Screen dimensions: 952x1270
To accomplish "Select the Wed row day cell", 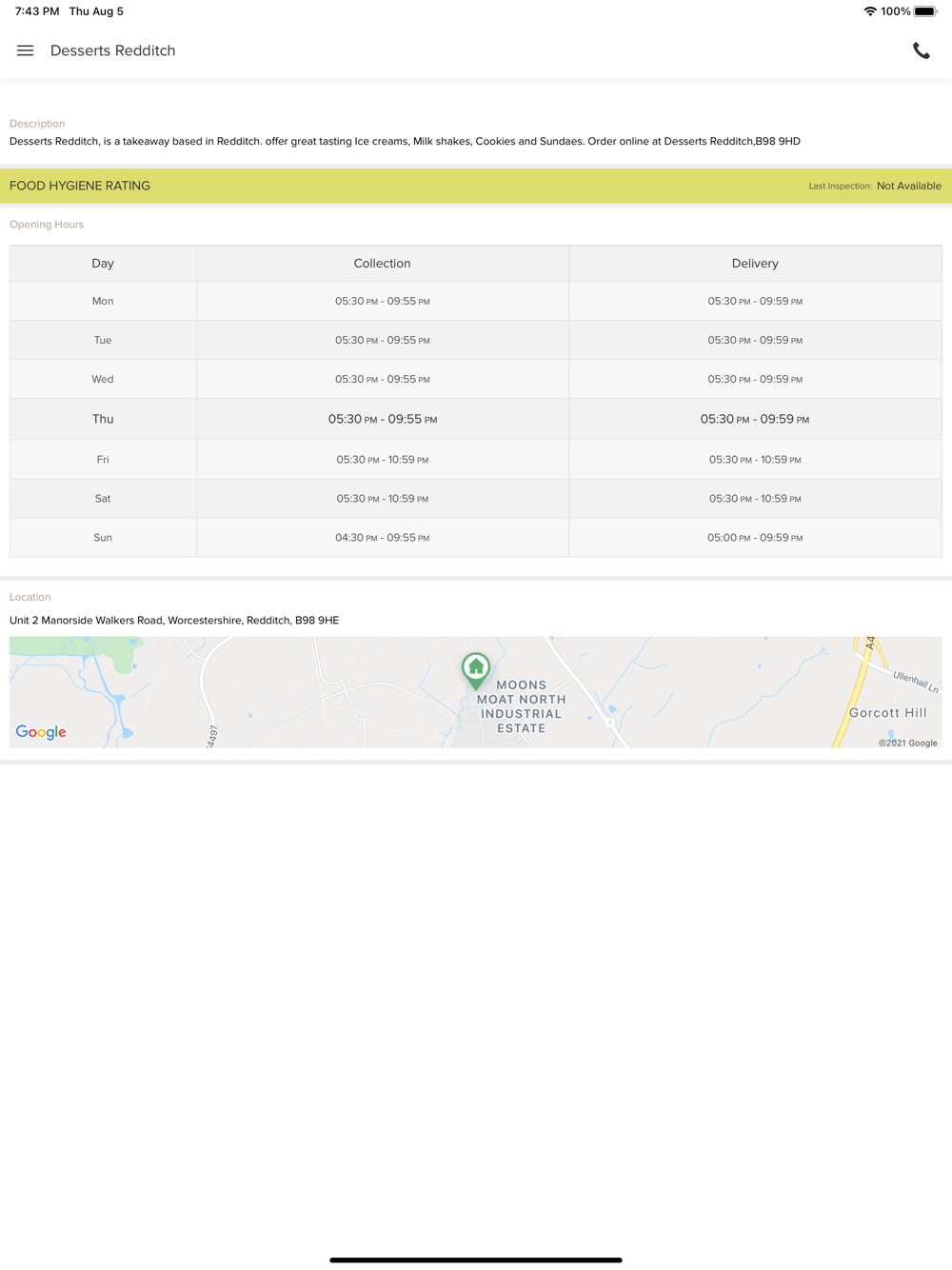I will click(x=103, y=379).
